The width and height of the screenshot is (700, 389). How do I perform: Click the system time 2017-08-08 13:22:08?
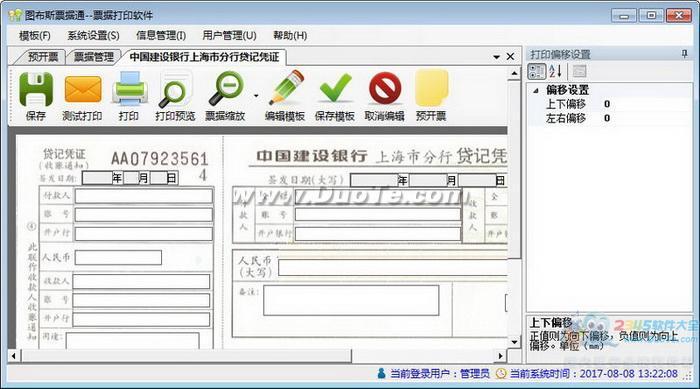(629, 373)
